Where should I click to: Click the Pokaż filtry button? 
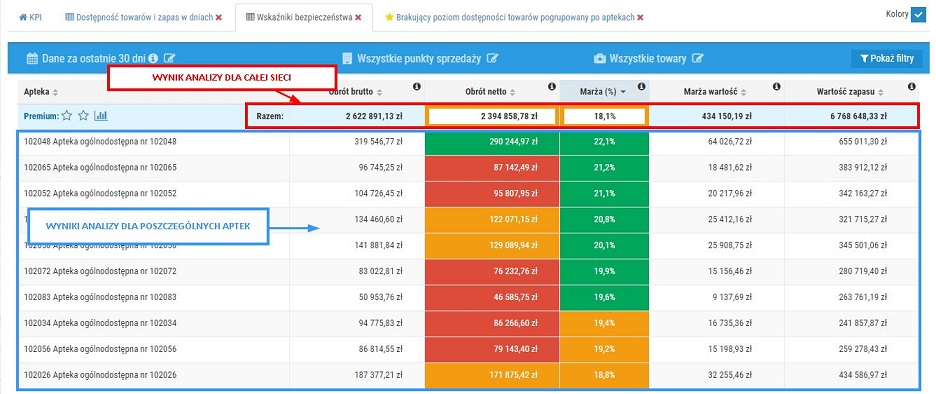[887, 59]
